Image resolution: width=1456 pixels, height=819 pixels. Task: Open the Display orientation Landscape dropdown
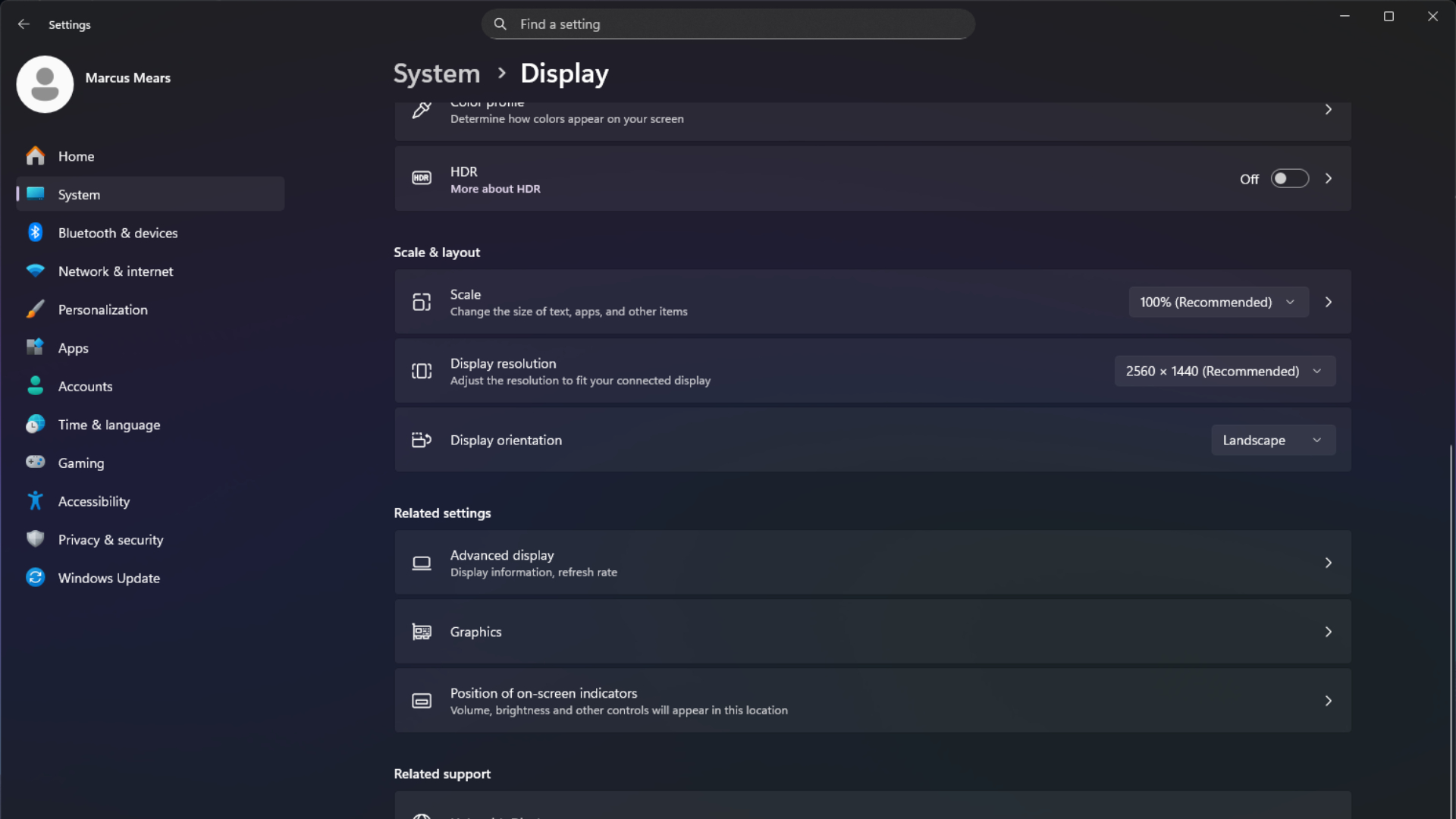click(1272, 440)
